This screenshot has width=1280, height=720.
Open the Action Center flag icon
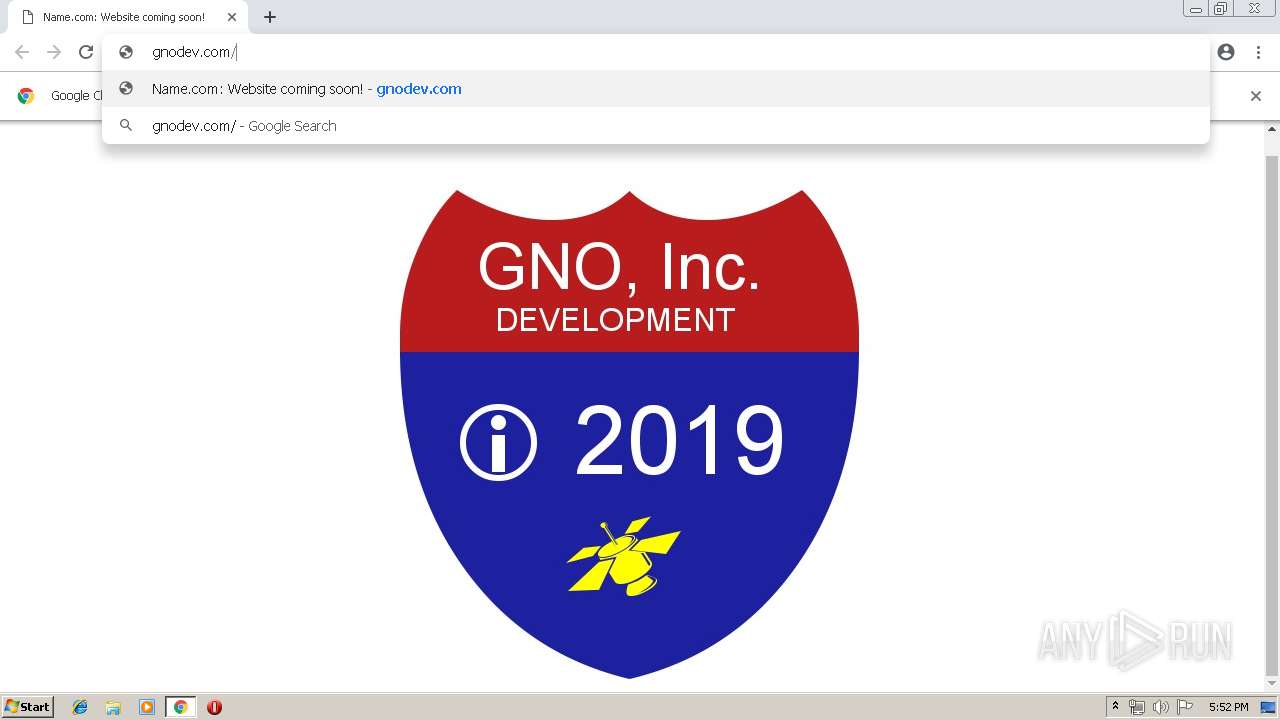(x=1185, y=707)
